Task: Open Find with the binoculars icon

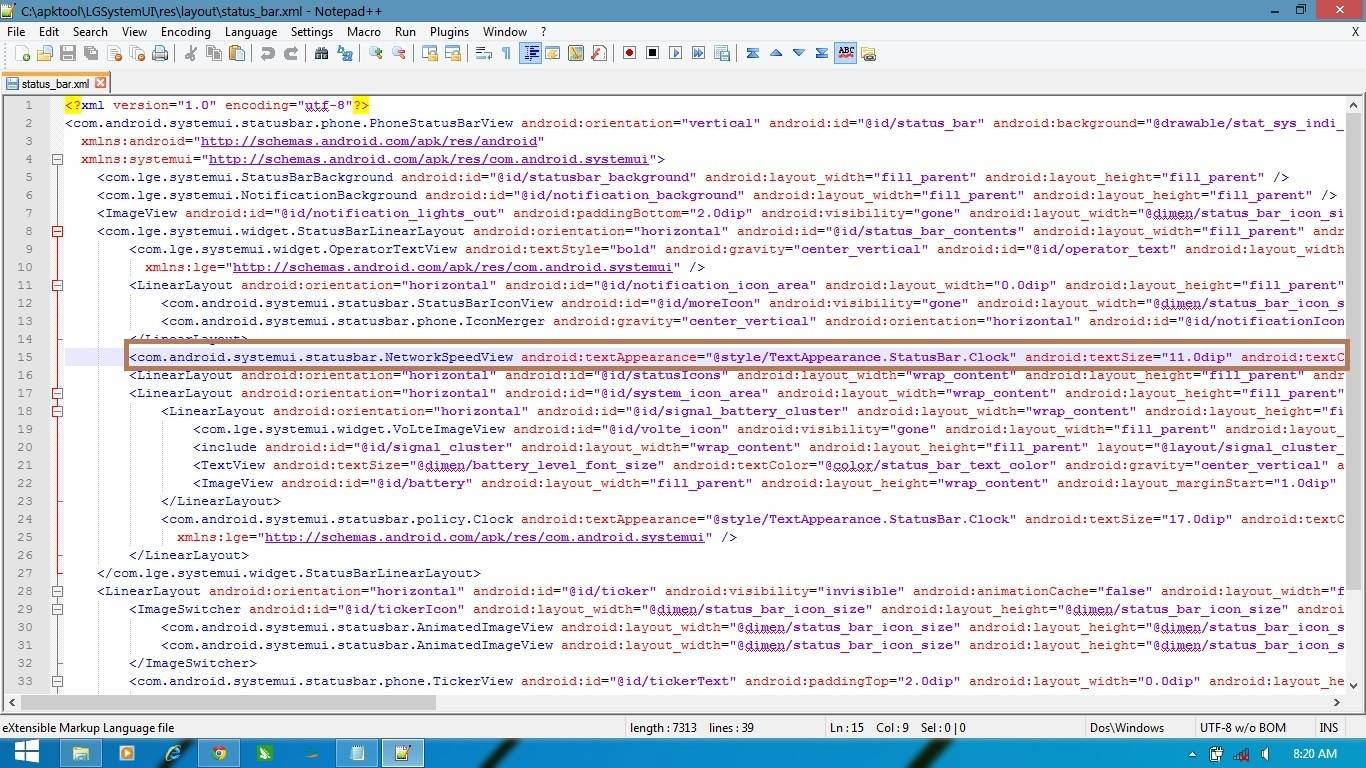Action: click(x=322, y=53)
